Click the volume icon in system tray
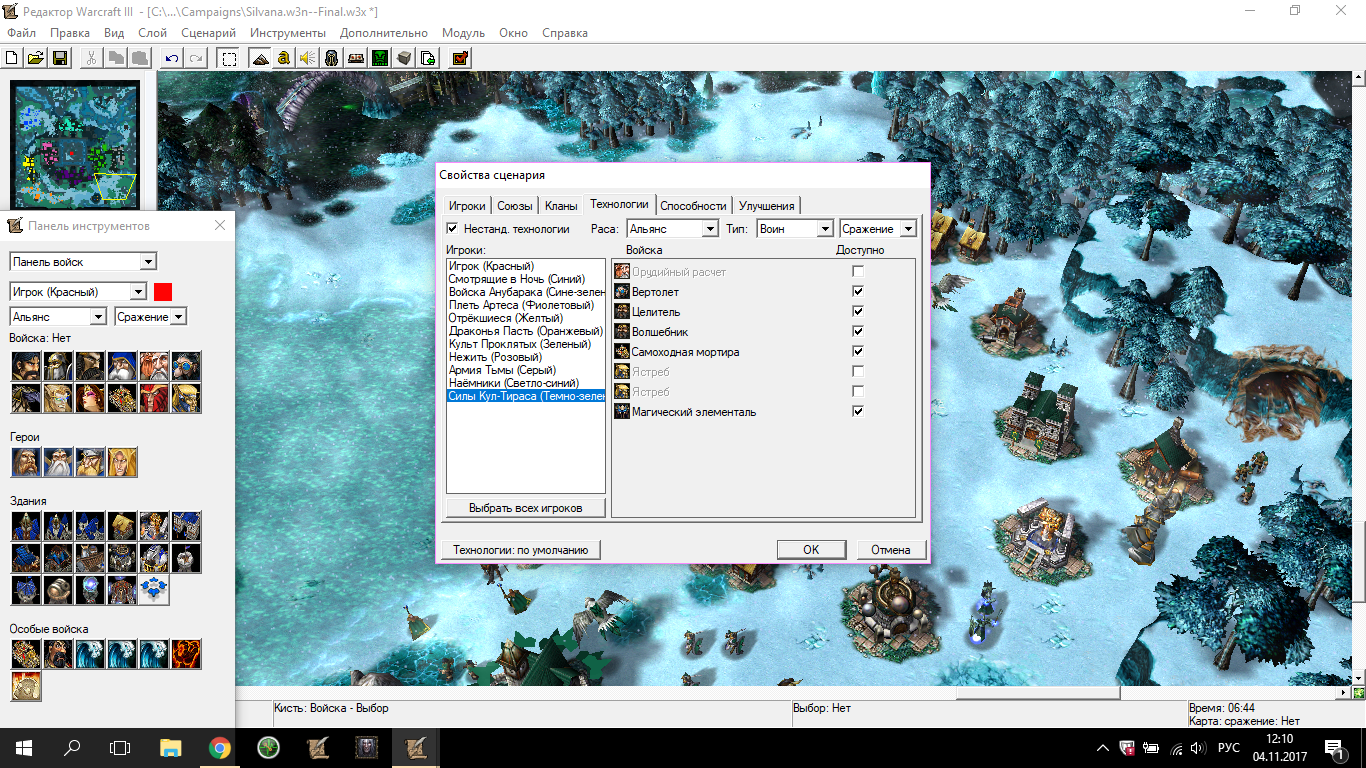 tap(1196, 747)
